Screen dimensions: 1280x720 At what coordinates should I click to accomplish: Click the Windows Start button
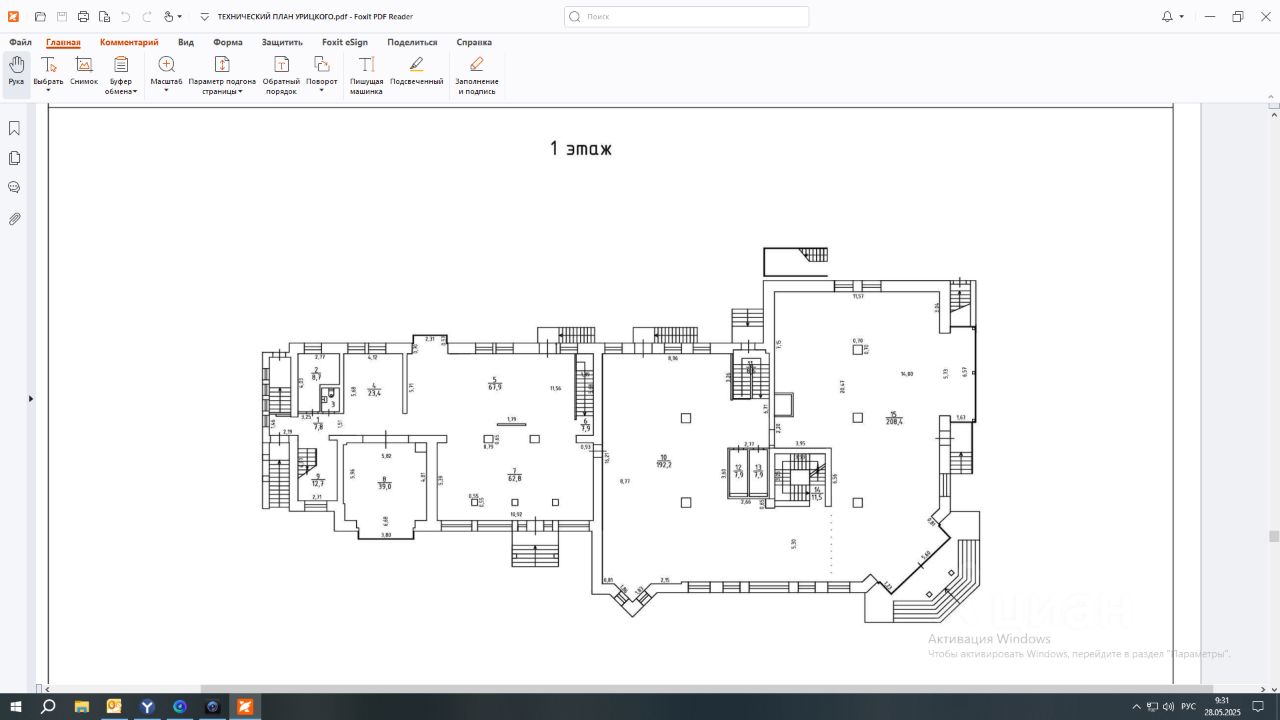pyautogui.click(x=16, y=706)
